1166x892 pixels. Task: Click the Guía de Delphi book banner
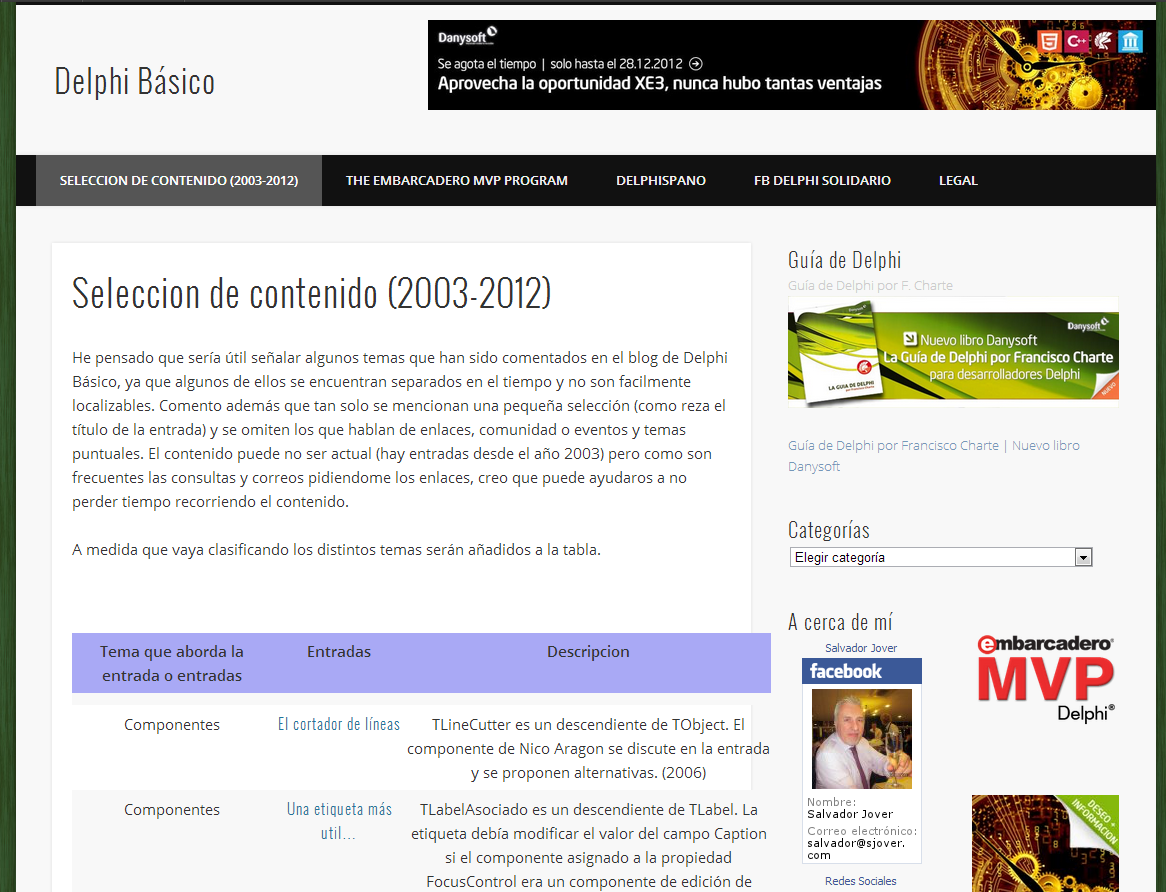(x=952, y=354)
